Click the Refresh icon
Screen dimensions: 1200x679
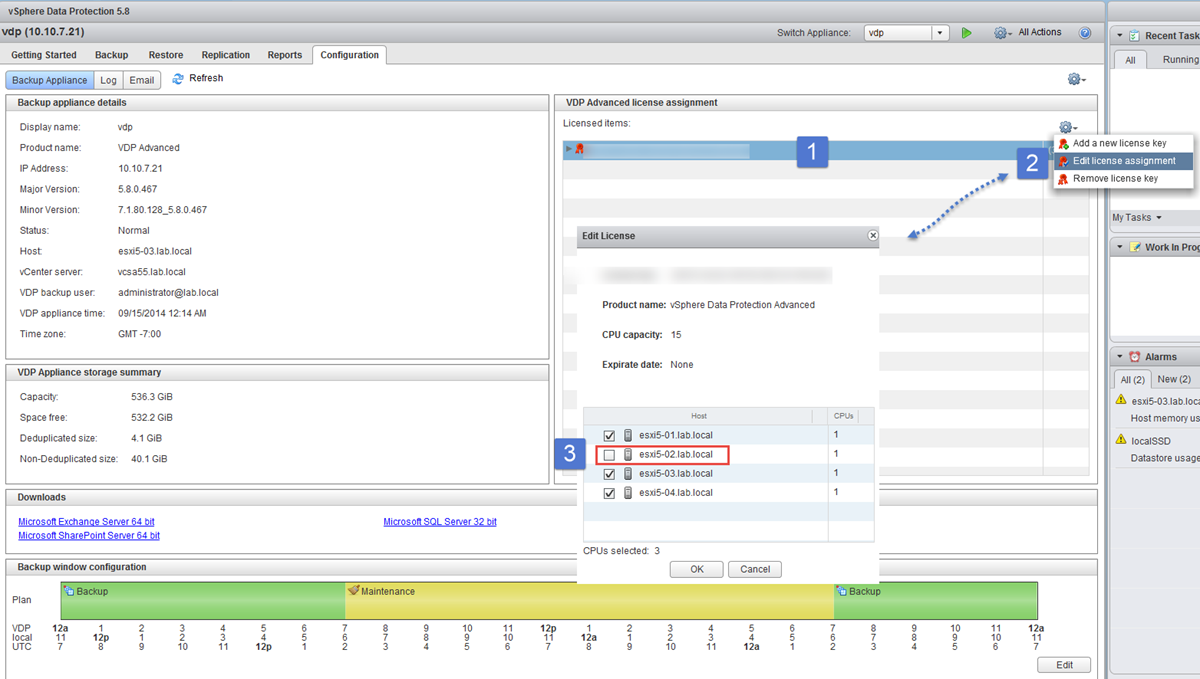pyautogui.click(x=178, y=79)
